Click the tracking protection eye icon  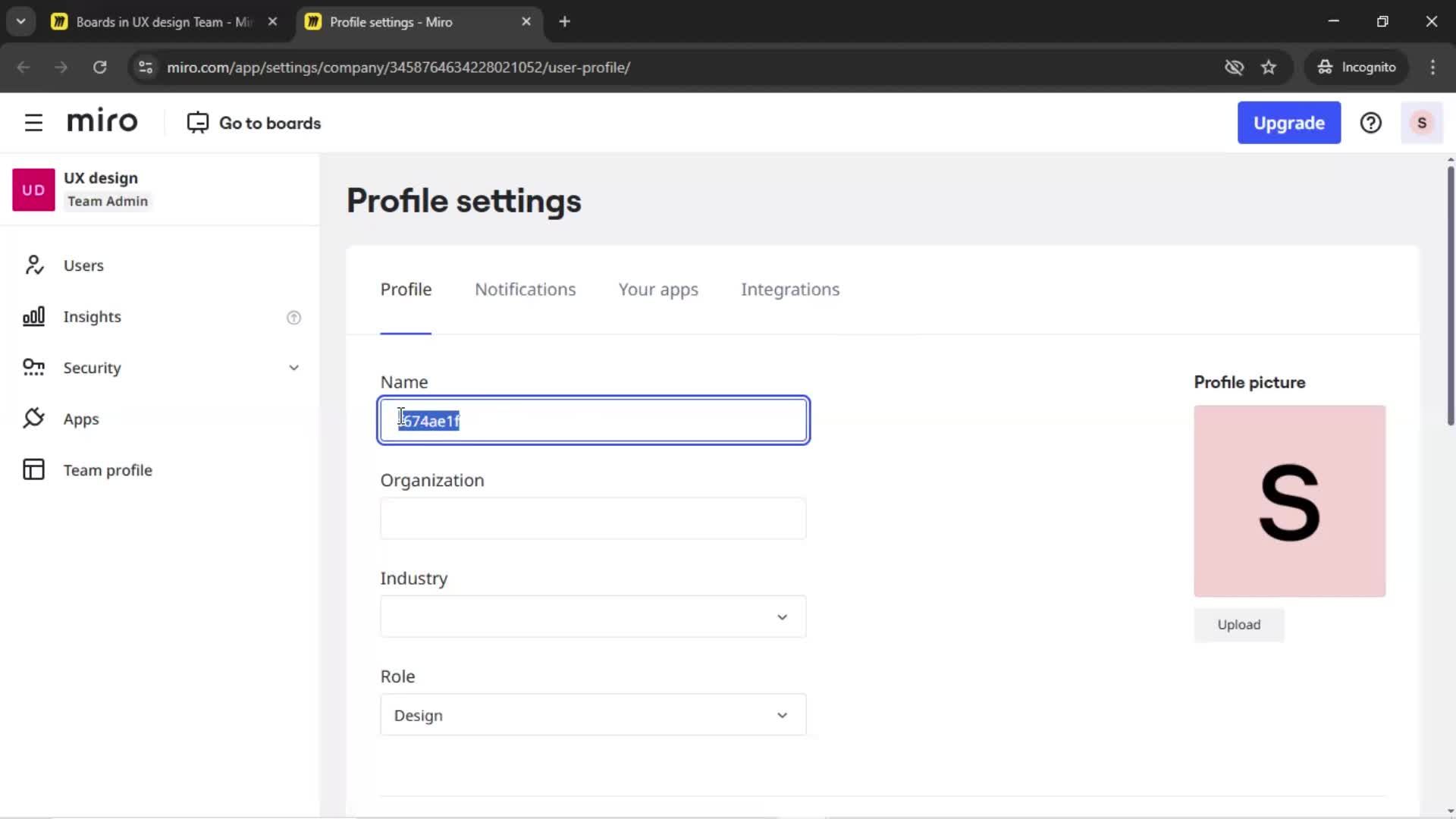pyautogui.click(x=1234, y=67)
